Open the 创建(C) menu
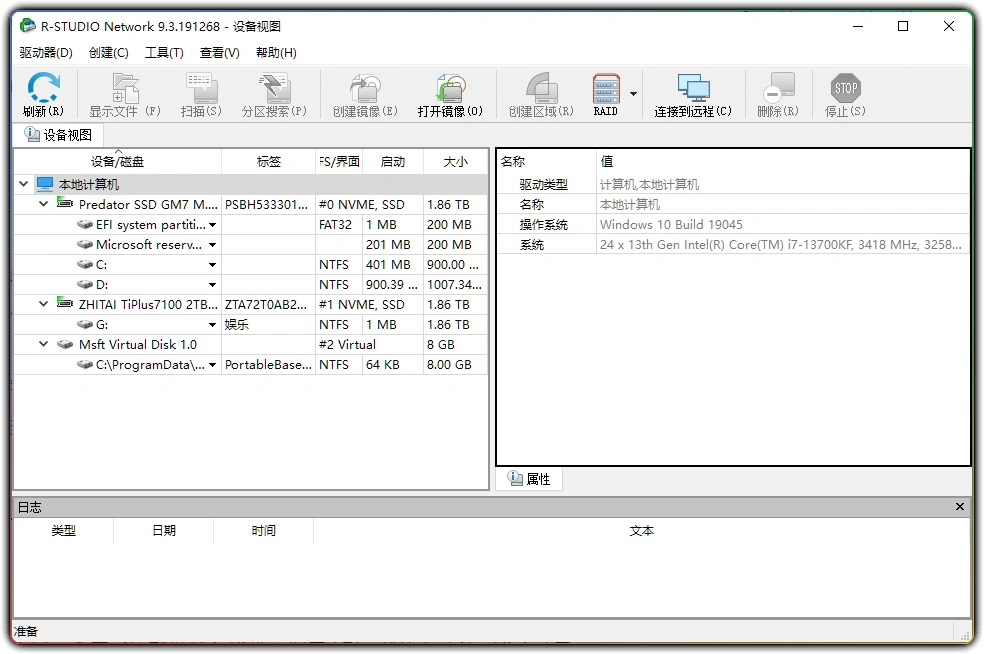Viewport: 984px width, 654px height. point(109,53)
